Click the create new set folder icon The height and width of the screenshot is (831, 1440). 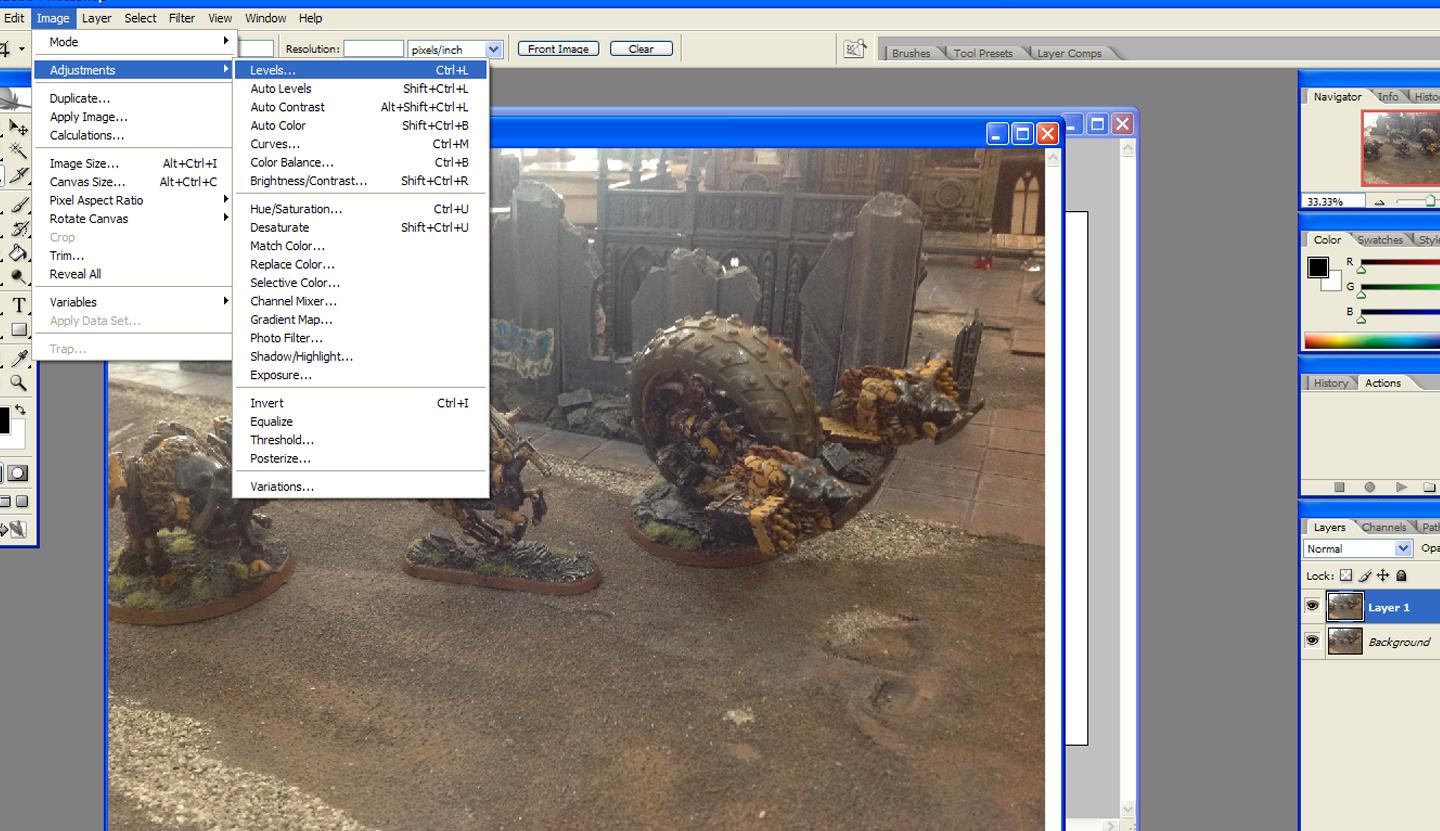coord(1431,487)
